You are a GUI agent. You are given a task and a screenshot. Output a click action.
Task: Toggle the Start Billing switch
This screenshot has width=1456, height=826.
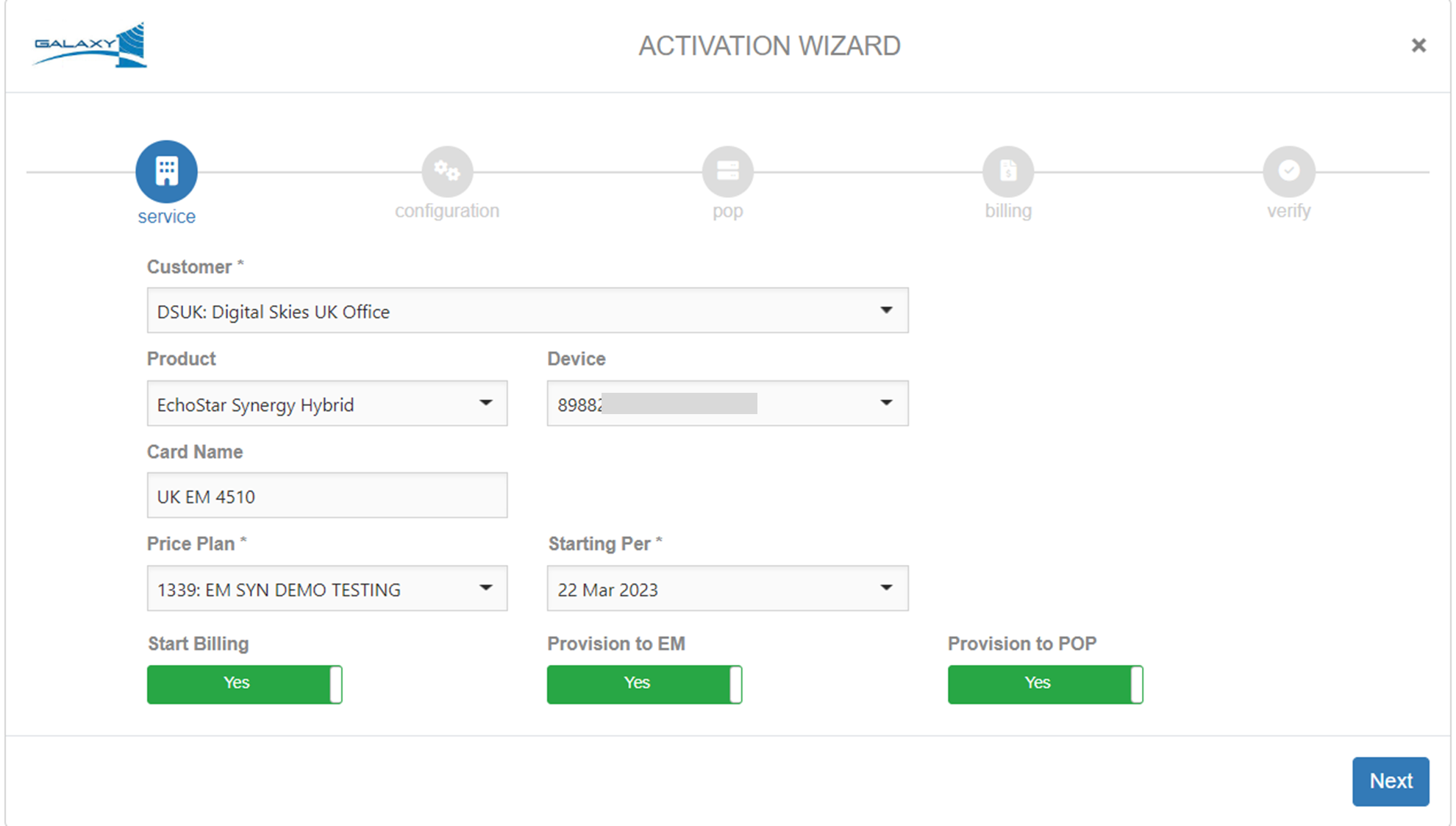pyautogui.click(x=244, y=684)
